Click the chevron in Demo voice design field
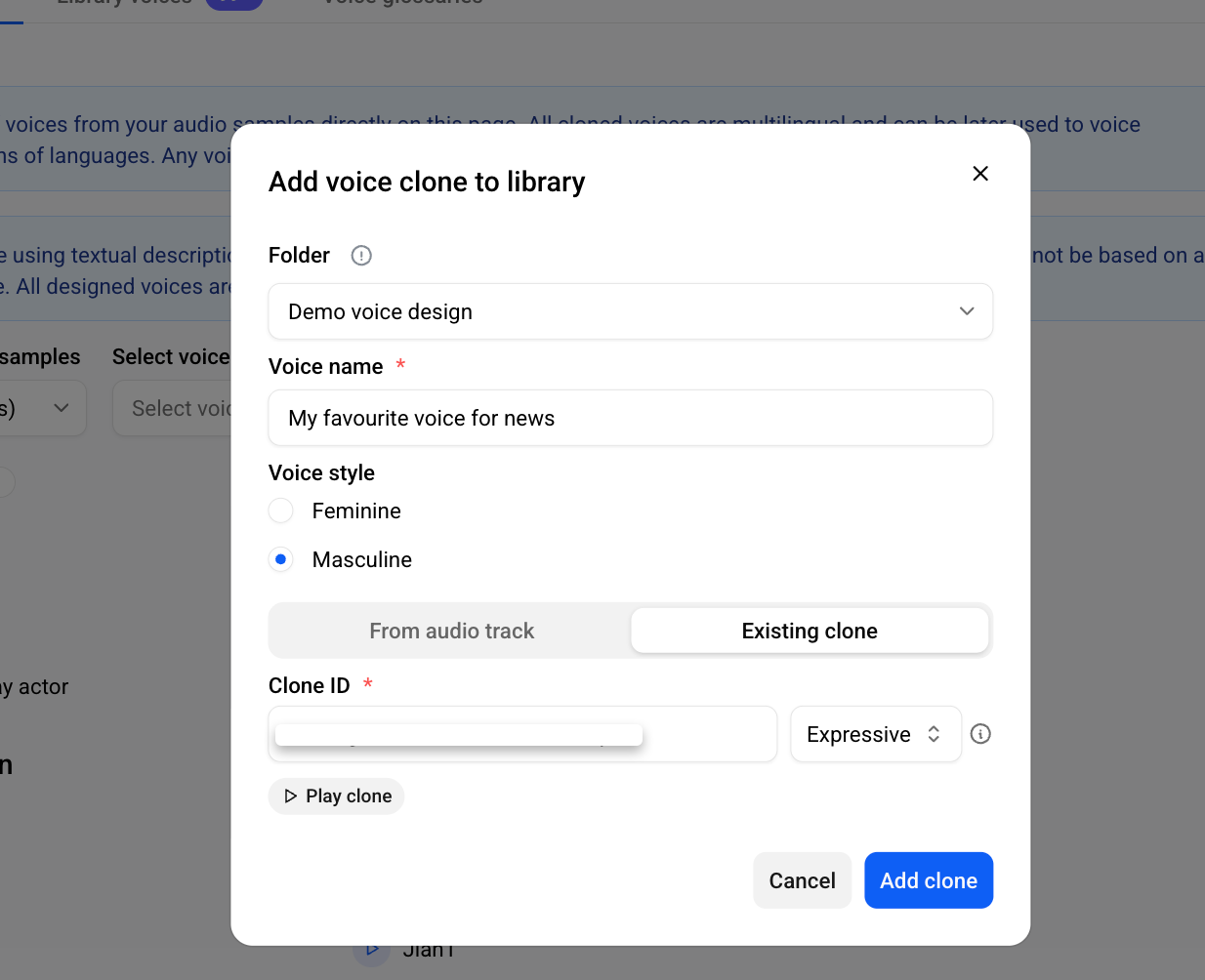 [967, 311]
